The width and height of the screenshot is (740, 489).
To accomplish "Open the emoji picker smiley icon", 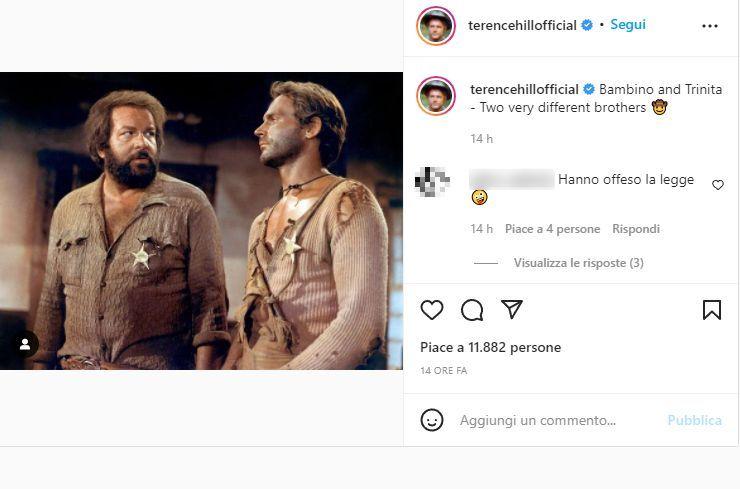I will (432, 420).
